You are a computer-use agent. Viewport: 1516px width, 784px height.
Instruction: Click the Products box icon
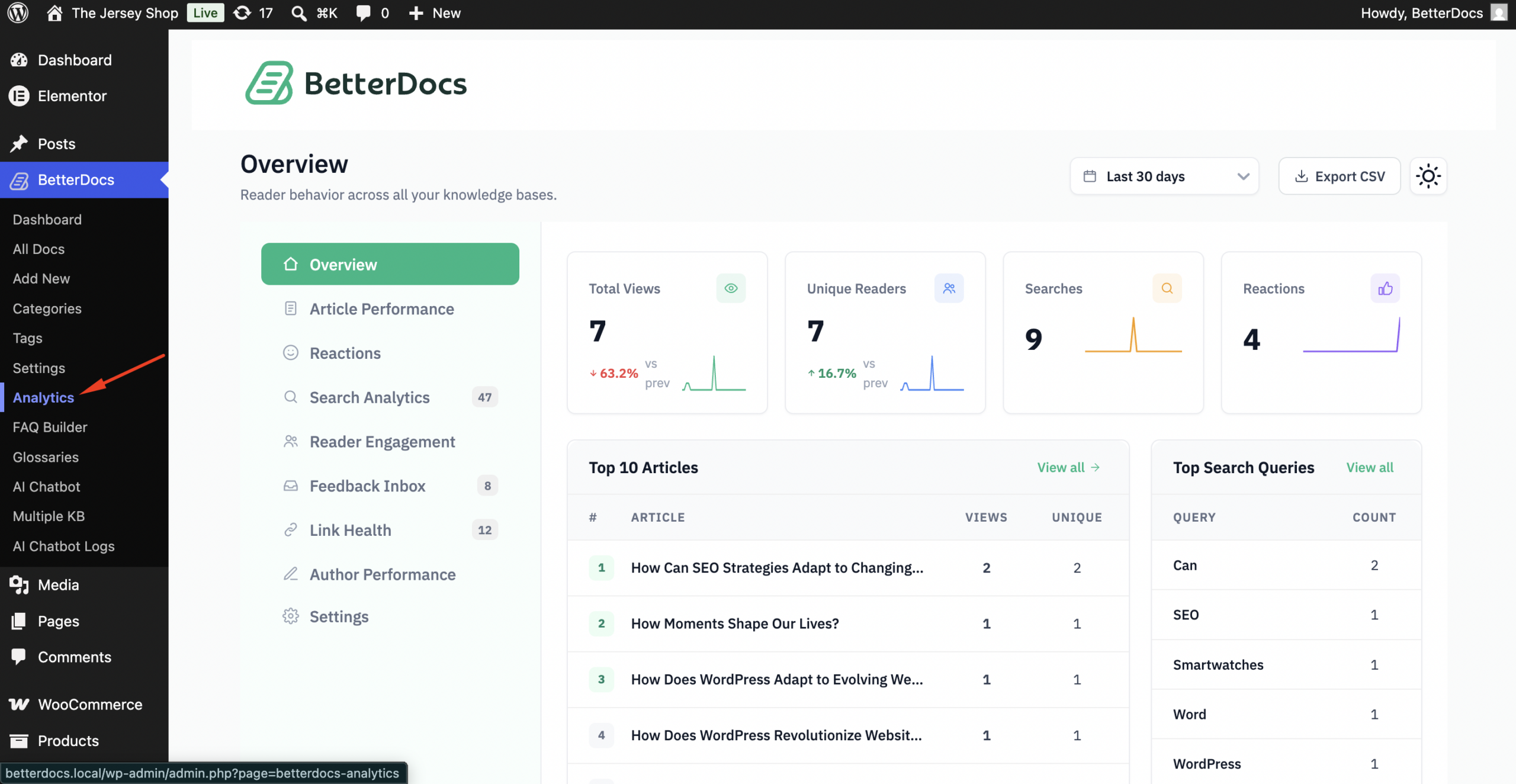pyautogui.click(x=19, y=741)
